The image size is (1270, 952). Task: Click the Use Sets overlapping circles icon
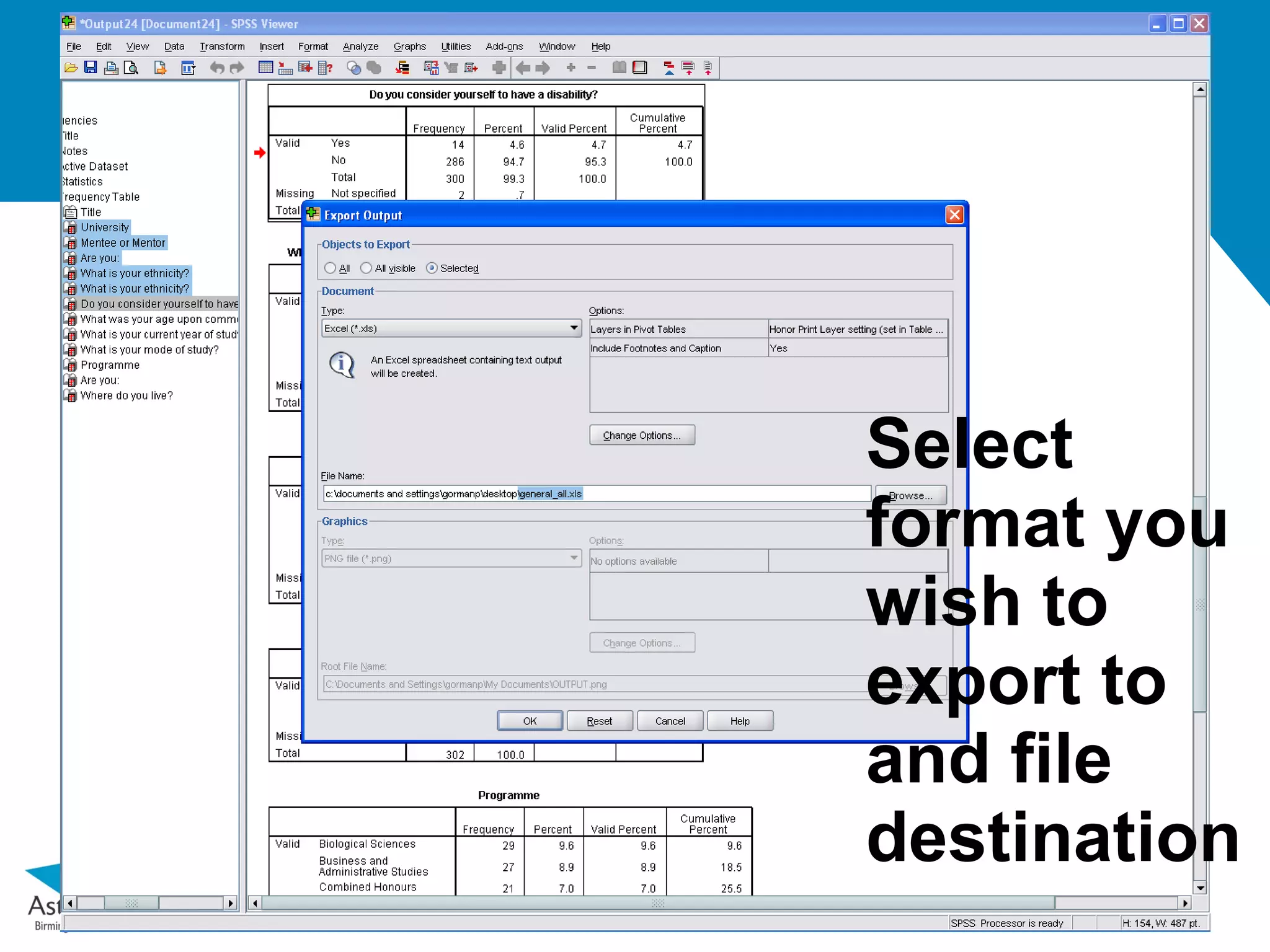tap(353, 68)
